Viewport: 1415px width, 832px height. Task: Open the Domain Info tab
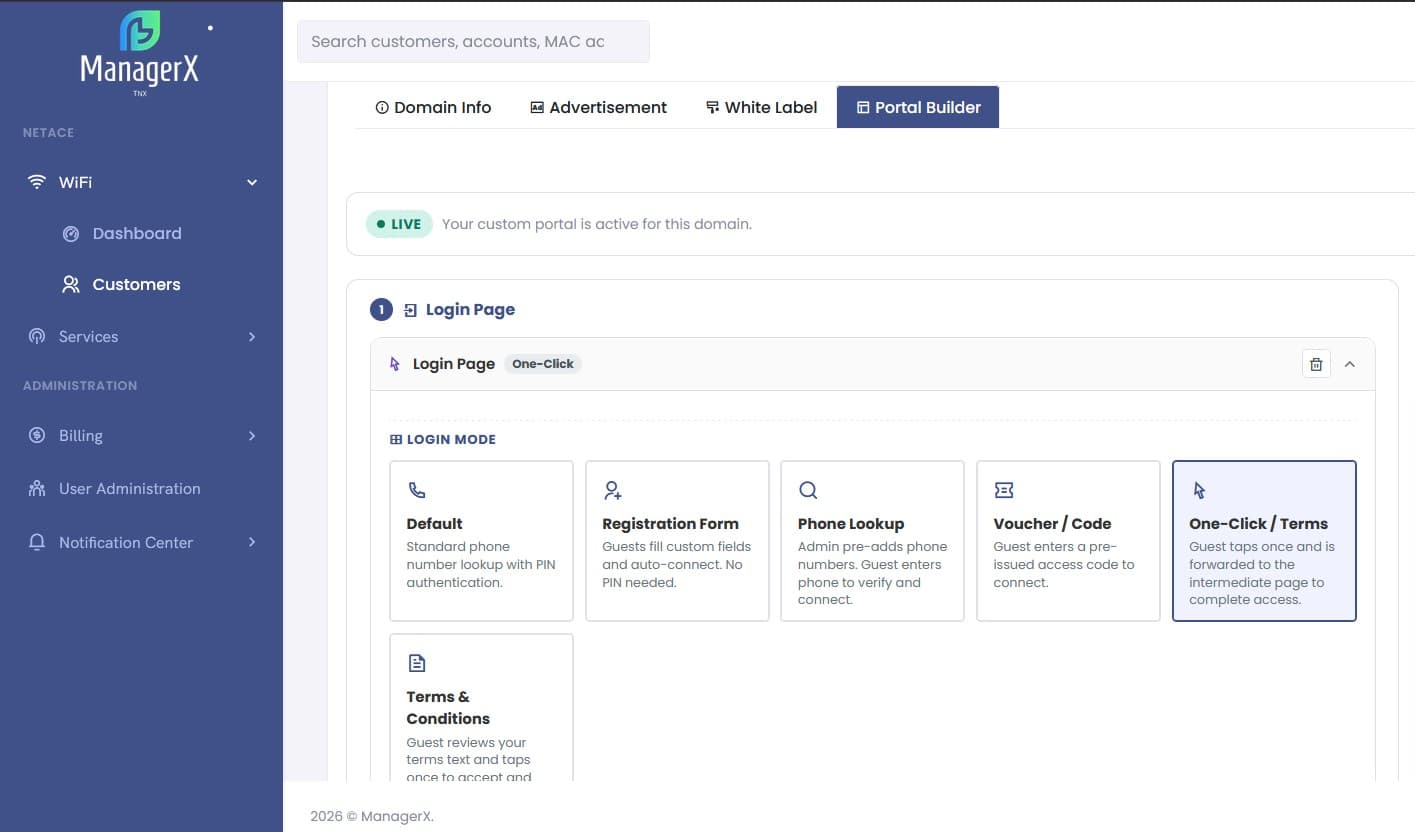tap(433, 107)
